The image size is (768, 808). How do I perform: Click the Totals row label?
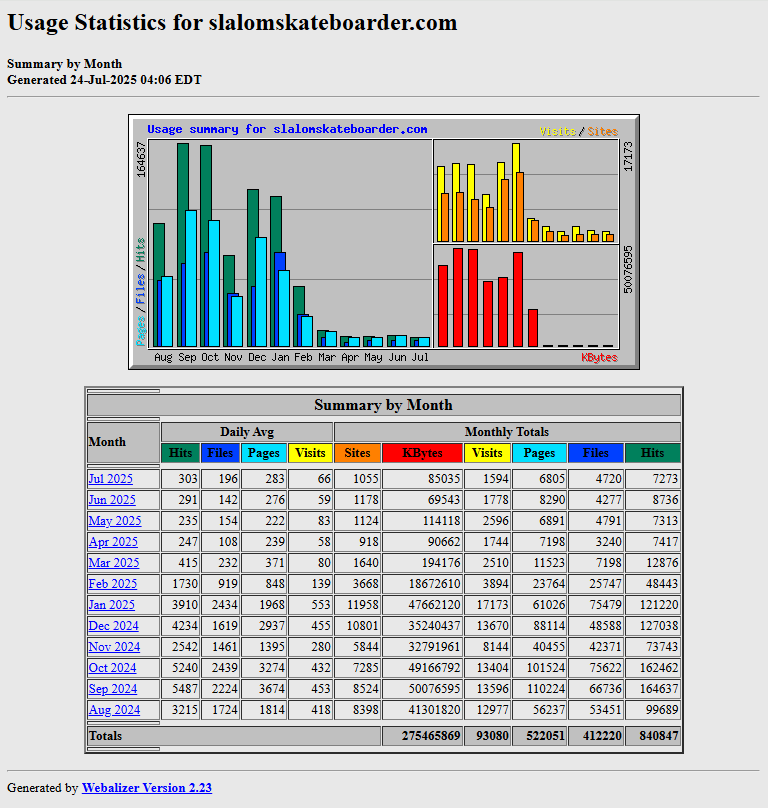point(105,736)
